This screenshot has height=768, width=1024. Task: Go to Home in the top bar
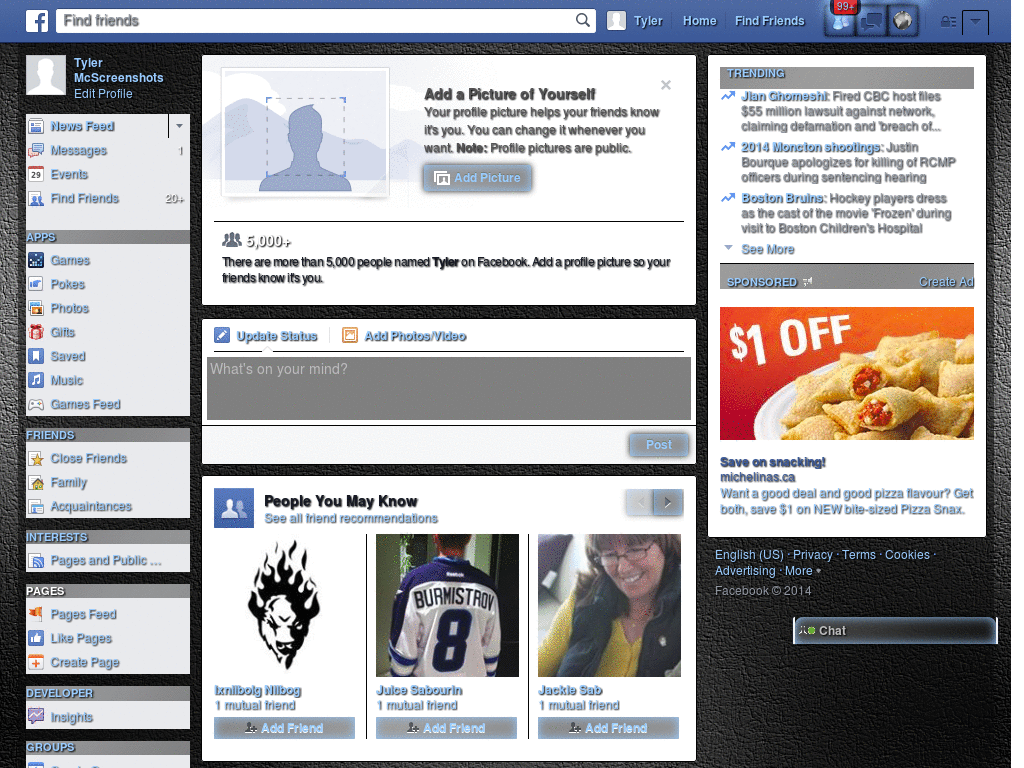click(x=699, y=21)
